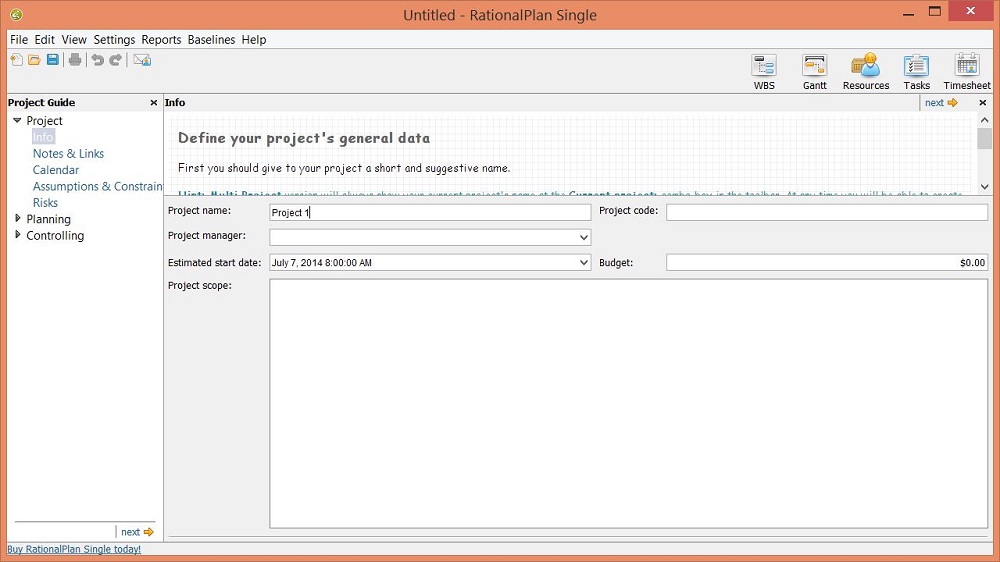
Task: Open the Timesheet view
Action: pyautogui.click(x=967, y=71)
